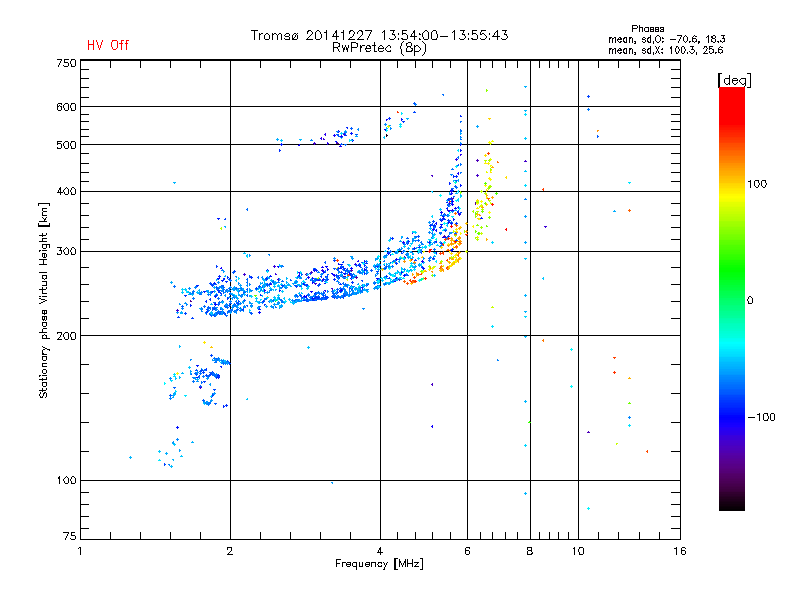Click the colorbar tick label '100'
800x600 pixels.
tap(757, 184)
